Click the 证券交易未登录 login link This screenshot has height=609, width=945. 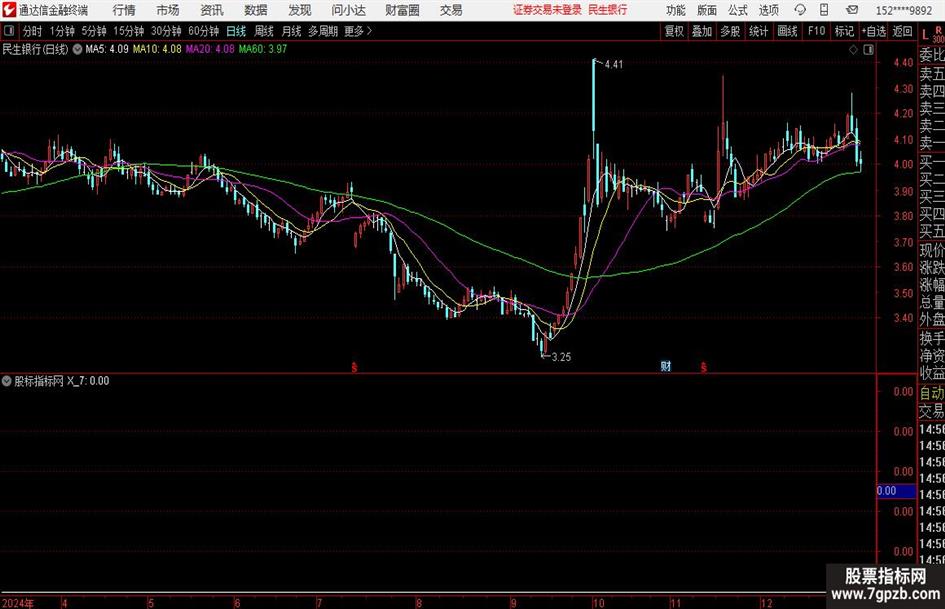pos(547,10)
